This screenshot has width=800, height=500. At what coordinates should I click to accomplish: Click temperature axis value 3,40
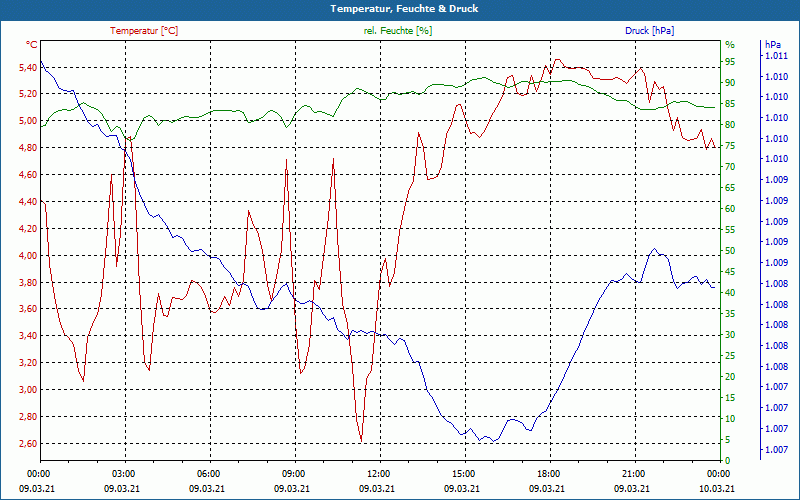point(28,336)
